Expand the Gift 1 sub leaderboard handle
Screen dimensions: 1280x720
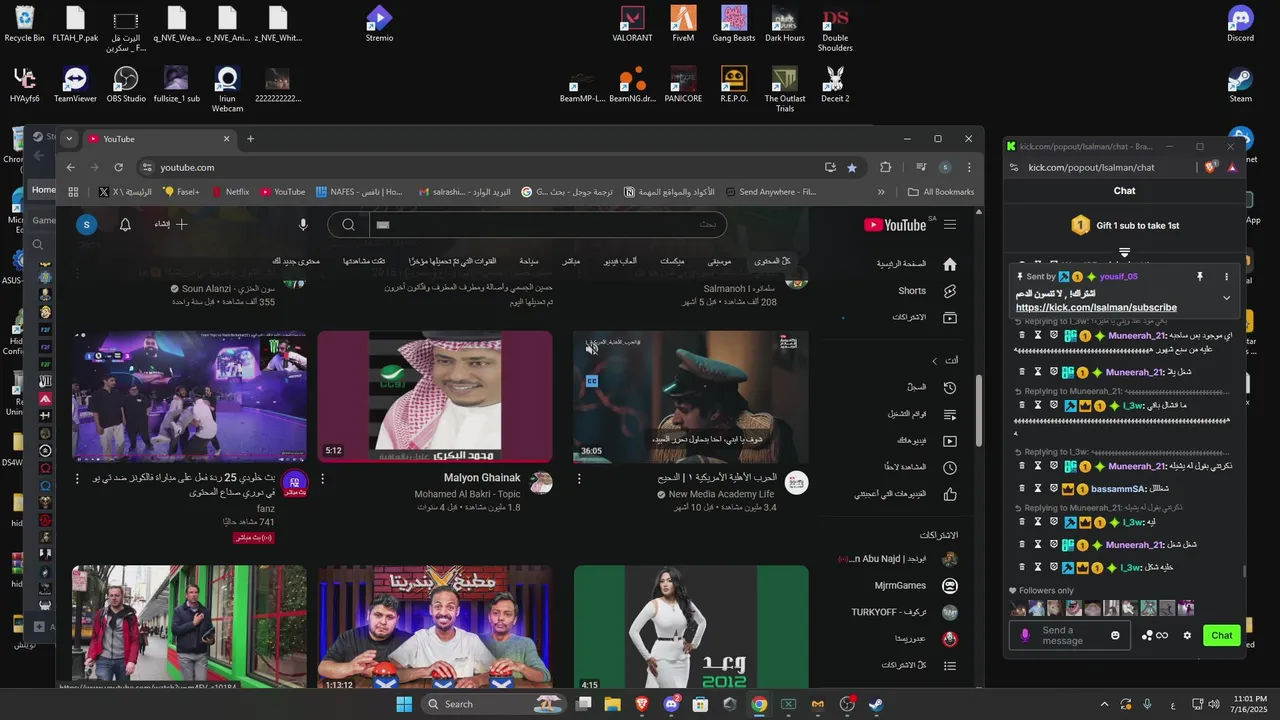1125,253
